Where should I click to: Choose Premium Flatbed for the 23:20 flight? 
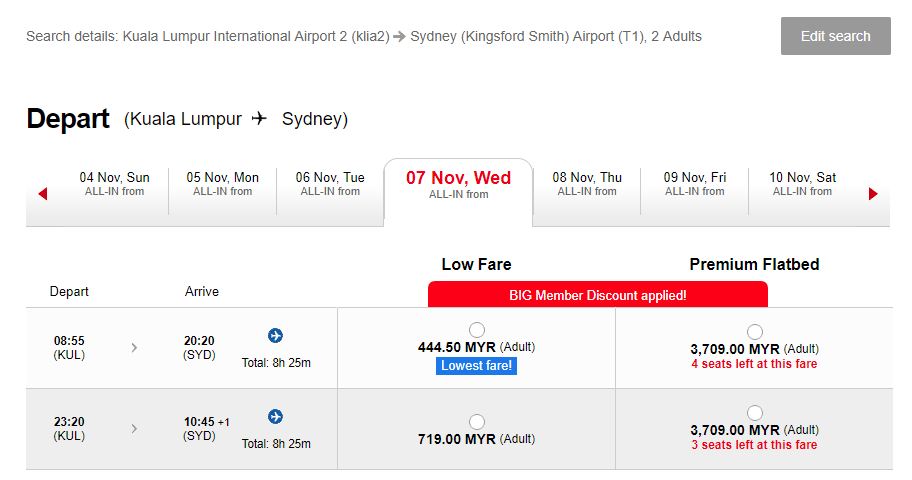[x=755, y=413]
